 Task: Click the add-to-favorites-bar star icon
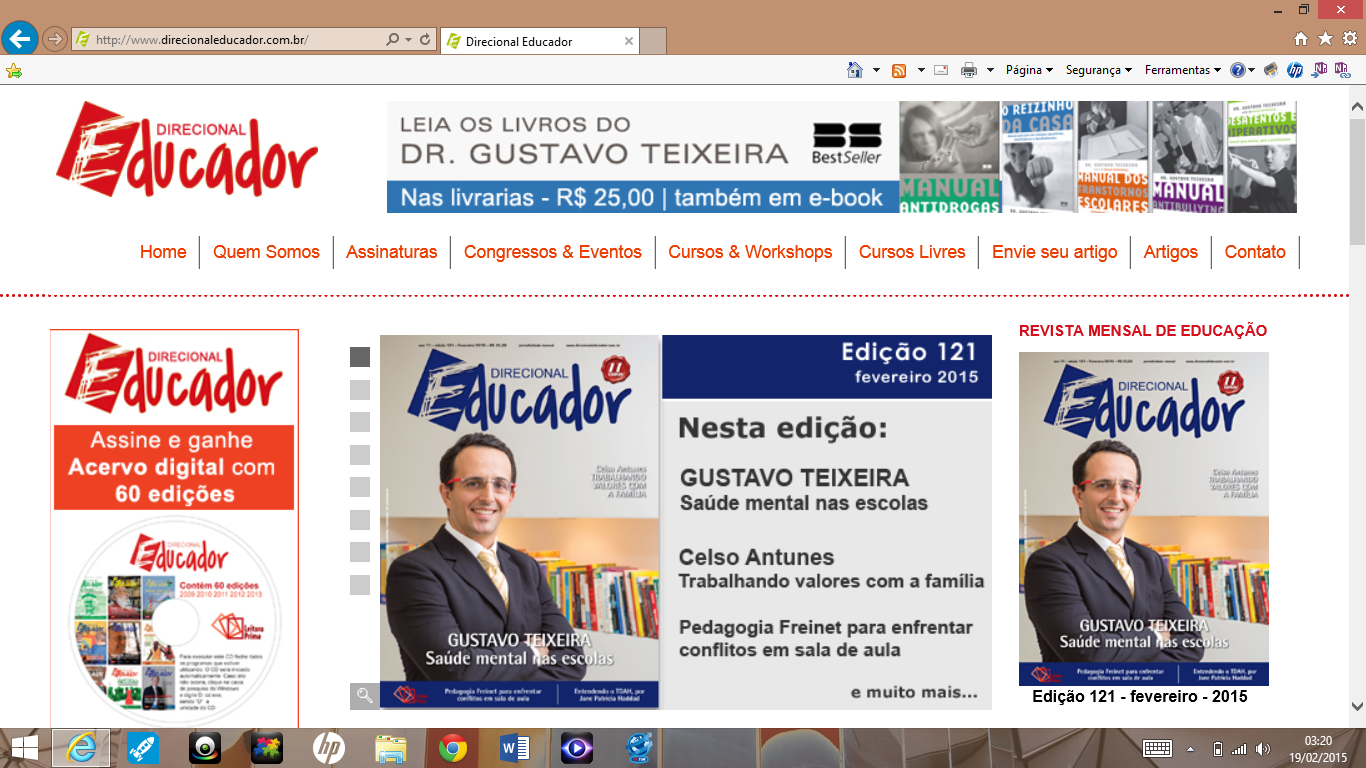[x=13, y=70]
